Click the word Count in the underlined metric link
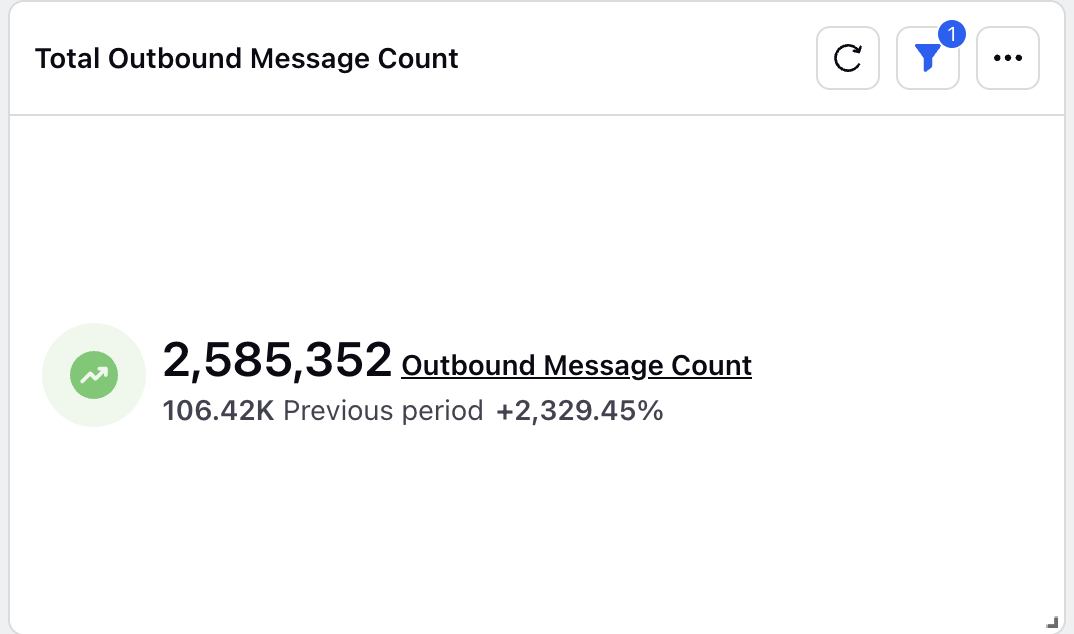The height and width of the screenshot is (634, 1074). (711, 366)
